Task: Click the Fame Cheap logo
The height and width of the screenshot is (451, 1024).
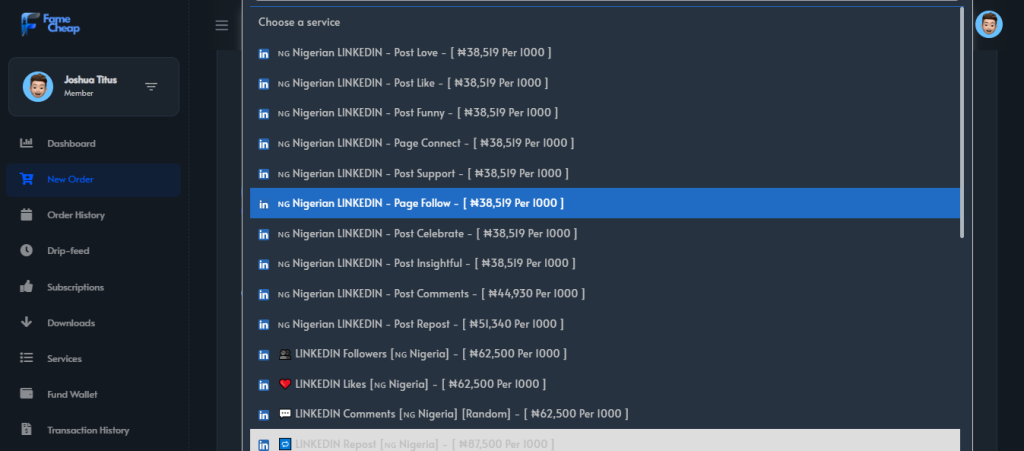Action: (x=50, y=24)
